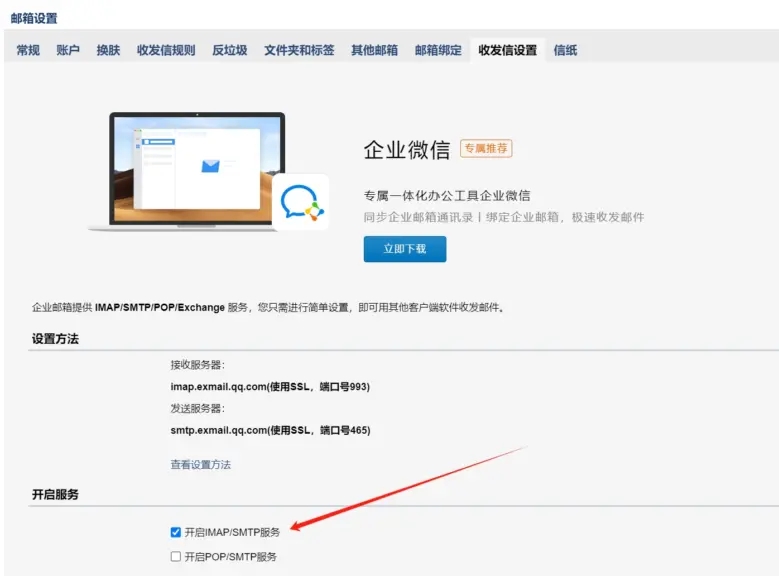Enable the 开启POP/SMTP服务 checkbox
The width and height of the screenshot is (779, 576).
(x=175, y=556)
